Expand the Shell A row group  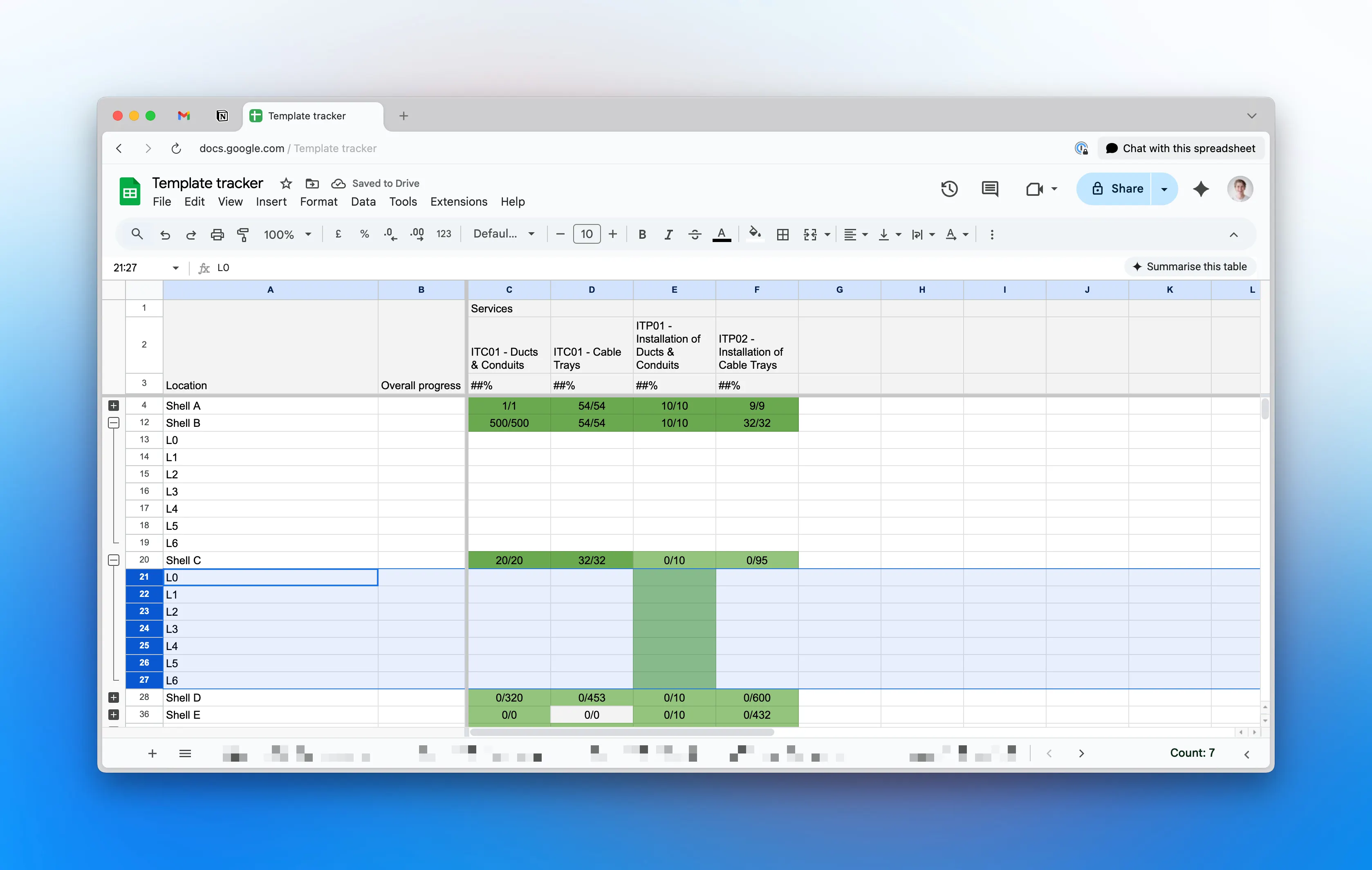(113, 406)
